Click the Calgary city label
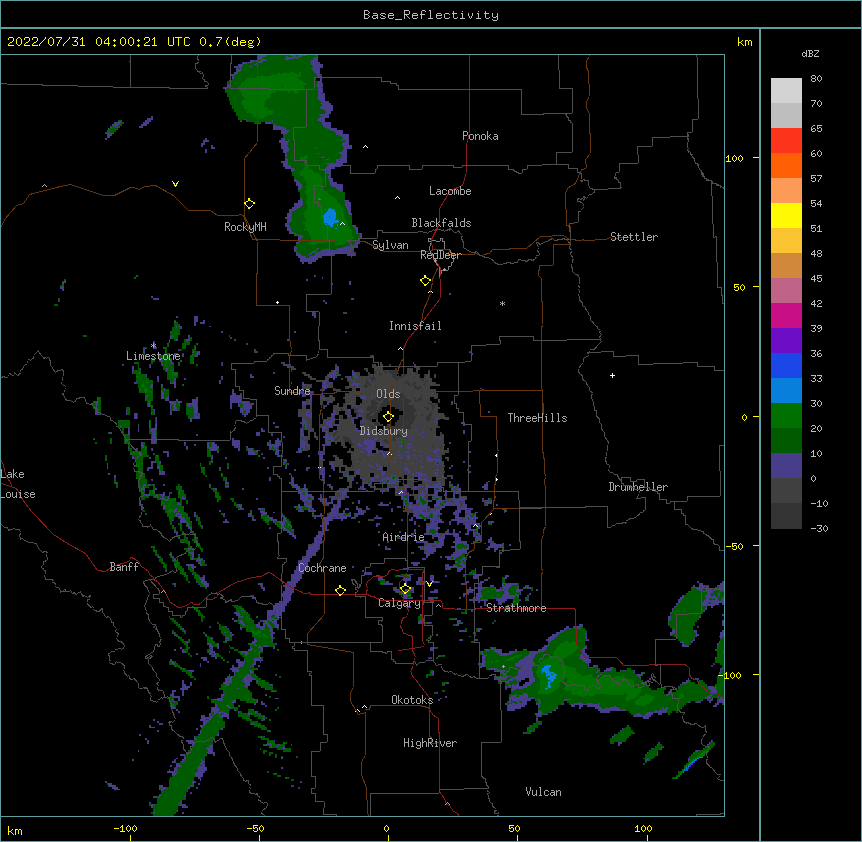The image size is (862, 842). pyautogui.click(x=399, y=603)
